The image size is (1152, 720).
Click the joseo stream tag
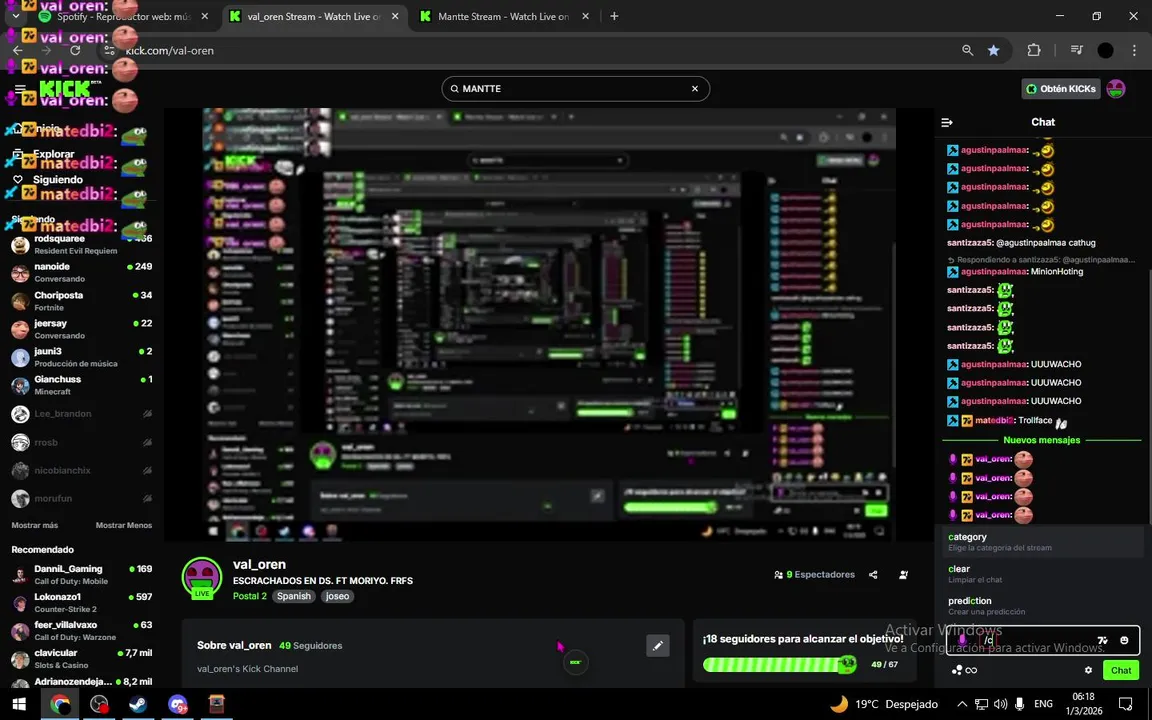tap(337, 596)
